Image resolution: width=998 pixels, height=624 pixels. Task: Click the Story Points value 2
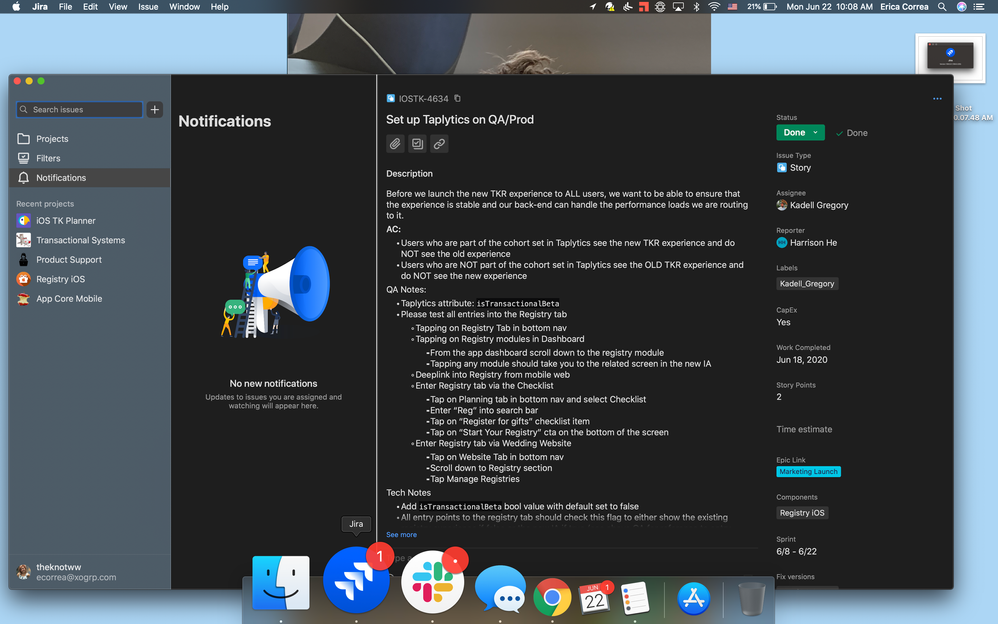point(779,397)
